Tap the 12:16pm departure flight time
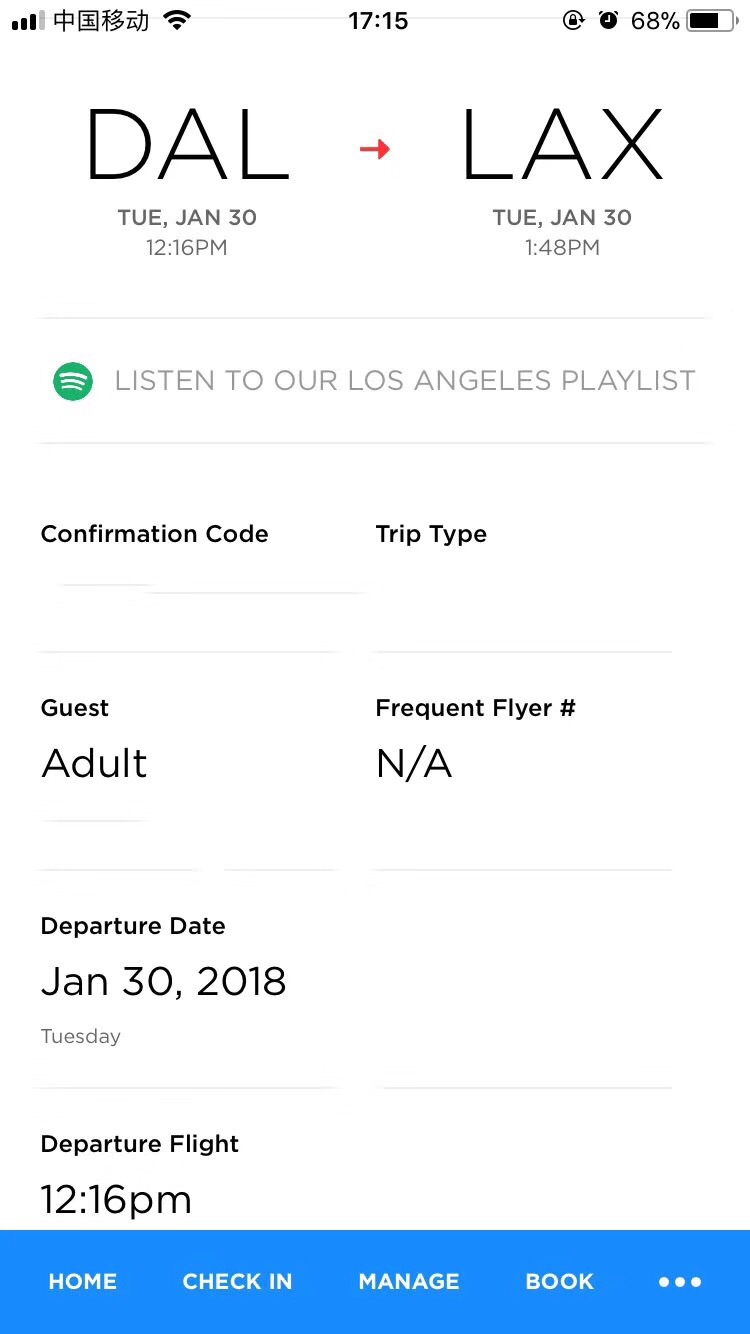750x1334 pixels. (116, 1199)
